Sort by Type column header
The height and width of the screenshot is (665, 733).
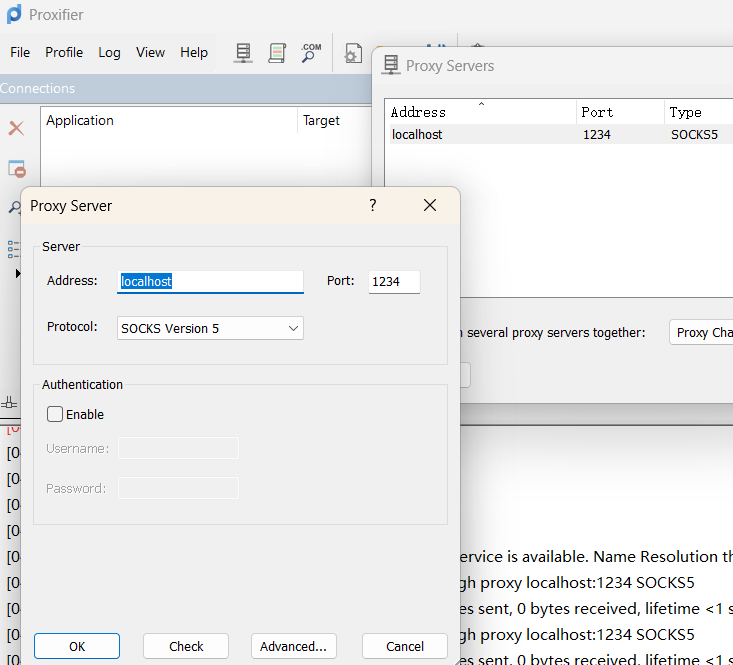point(698,112)
